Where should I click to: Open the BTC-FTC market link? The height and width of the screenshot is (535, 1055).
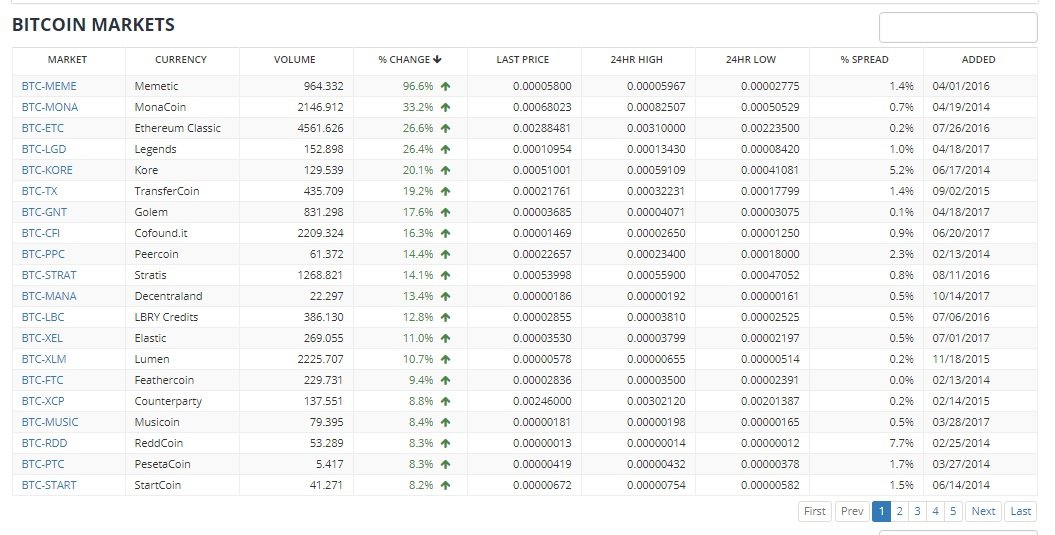(42, 380)
